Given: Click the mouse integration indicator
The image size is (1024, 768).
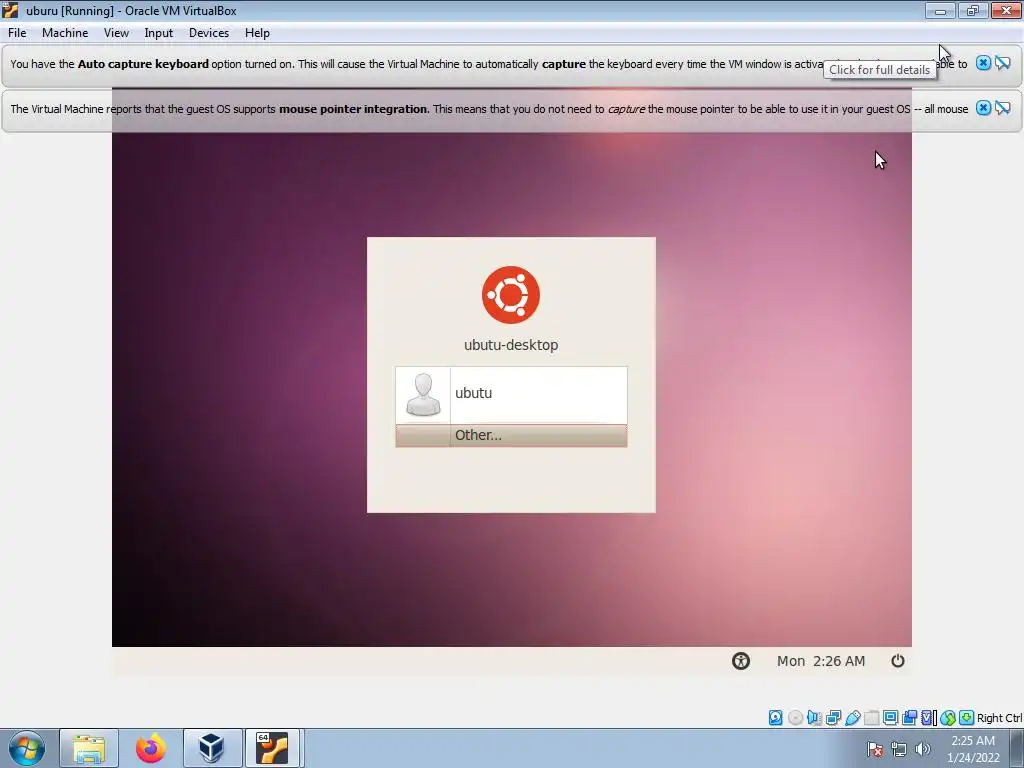Looking at the screenshot, I should (x=948, y=718).
